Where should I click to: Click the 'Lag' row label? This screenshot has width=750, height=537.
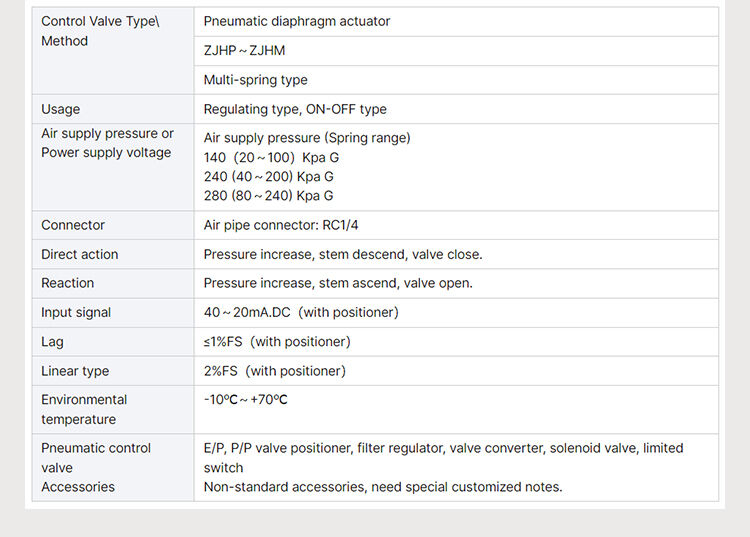[x=52, y=341]
